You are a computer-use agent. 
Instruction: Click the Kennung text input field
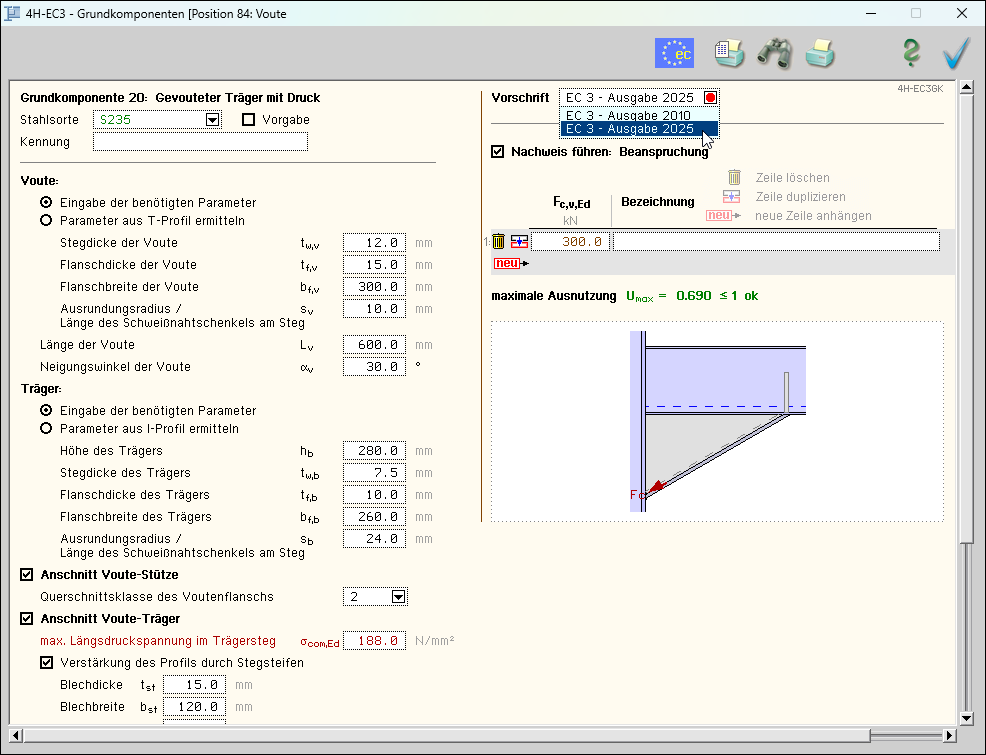(x=200, y=142)
